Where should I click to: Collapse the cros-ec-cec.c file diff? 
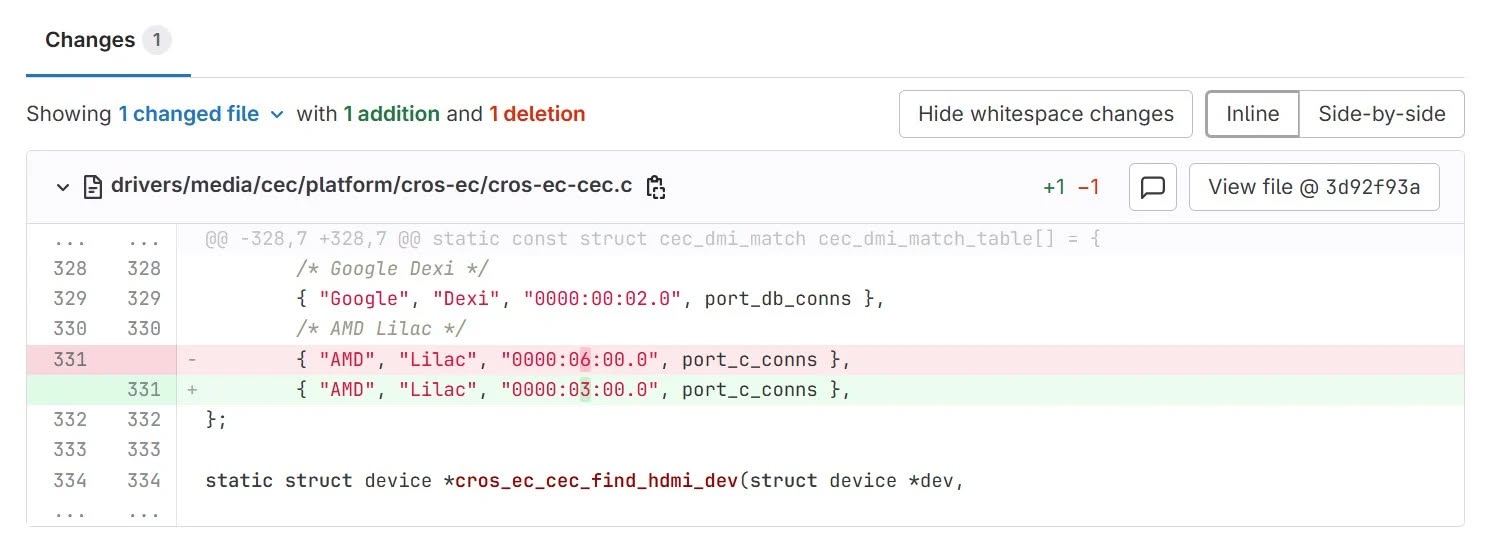(x=63, y=187)
